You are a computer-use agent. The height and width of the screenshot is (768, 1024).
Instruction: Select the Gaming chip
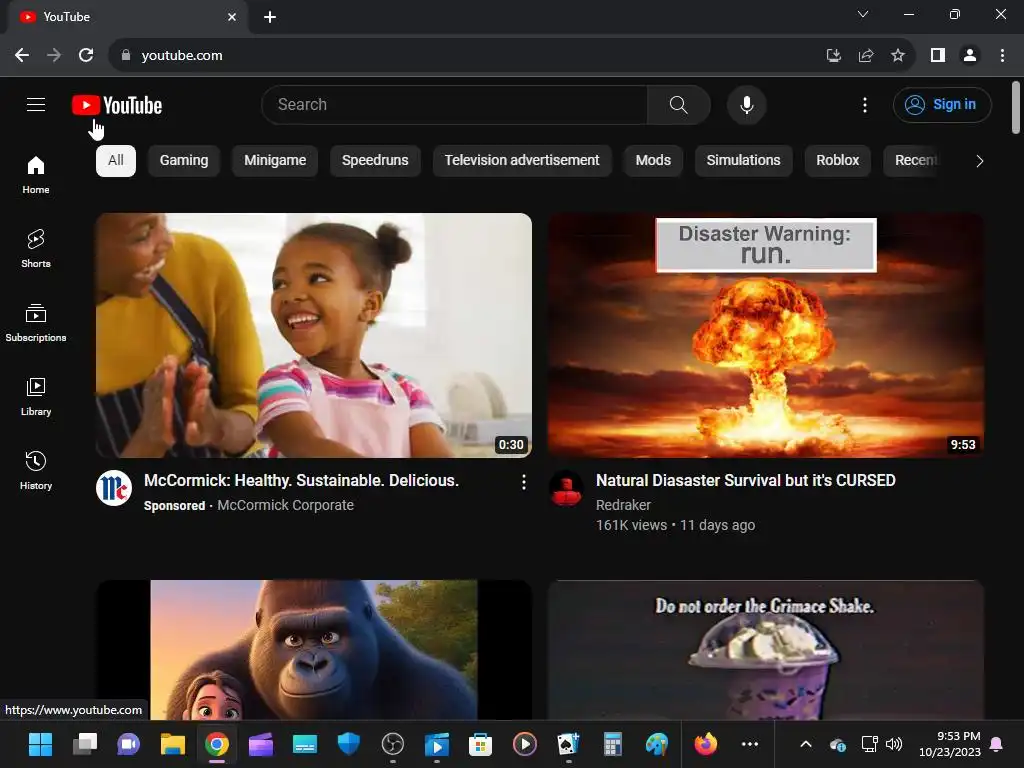click(184, 161)
